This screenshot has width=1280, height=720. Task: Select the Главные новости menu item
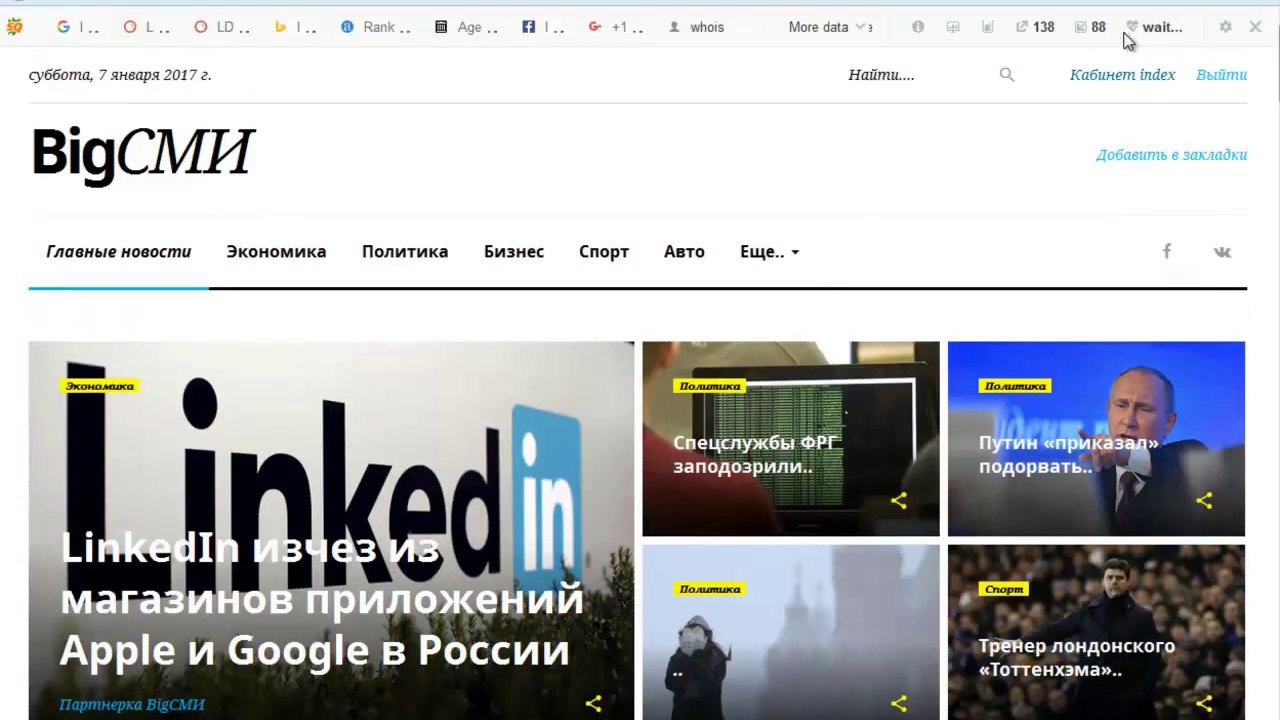118,252
